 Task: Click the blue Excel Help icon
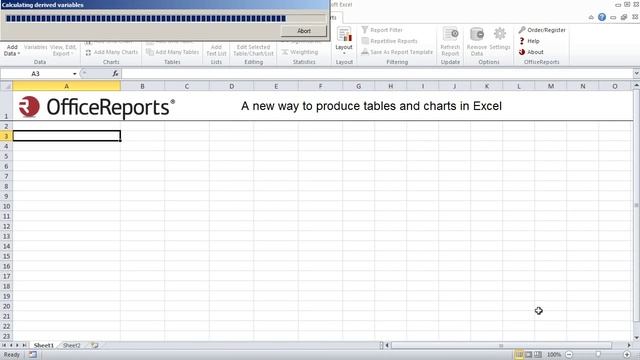click(602, 17)
